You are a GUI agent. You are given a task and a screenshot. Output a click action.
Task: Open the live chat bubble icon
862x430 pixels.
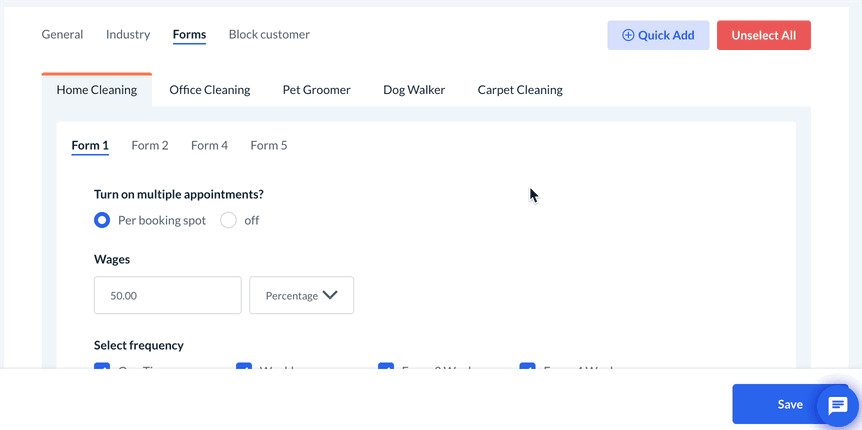pyautogui.click(x=838, y=406)
